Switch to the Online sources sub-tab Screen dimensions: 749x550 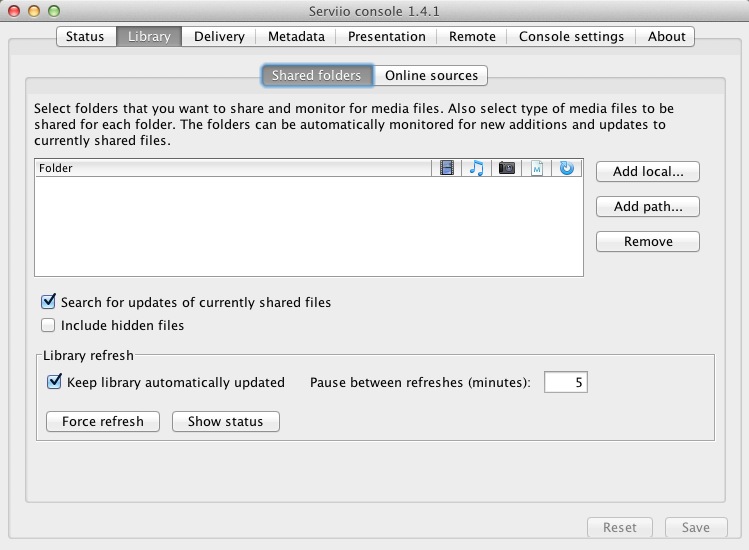tap(432, 75)
